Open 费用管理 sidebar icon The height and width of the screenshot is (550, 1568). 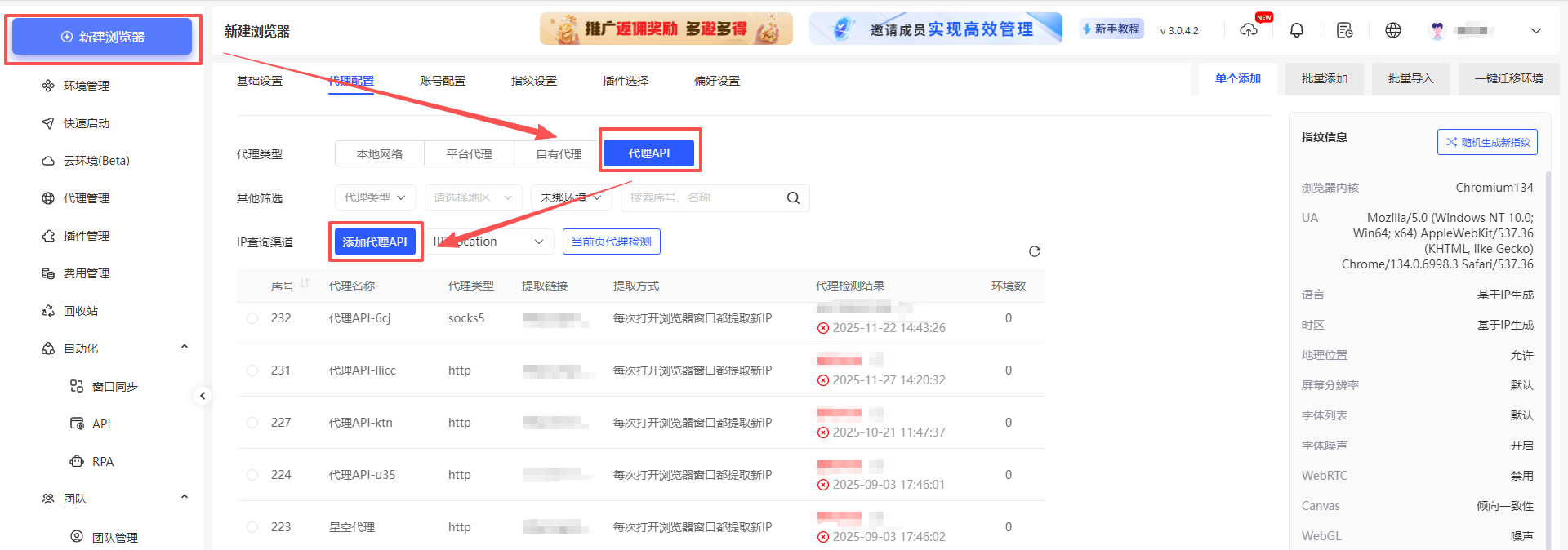pos(48,273)
